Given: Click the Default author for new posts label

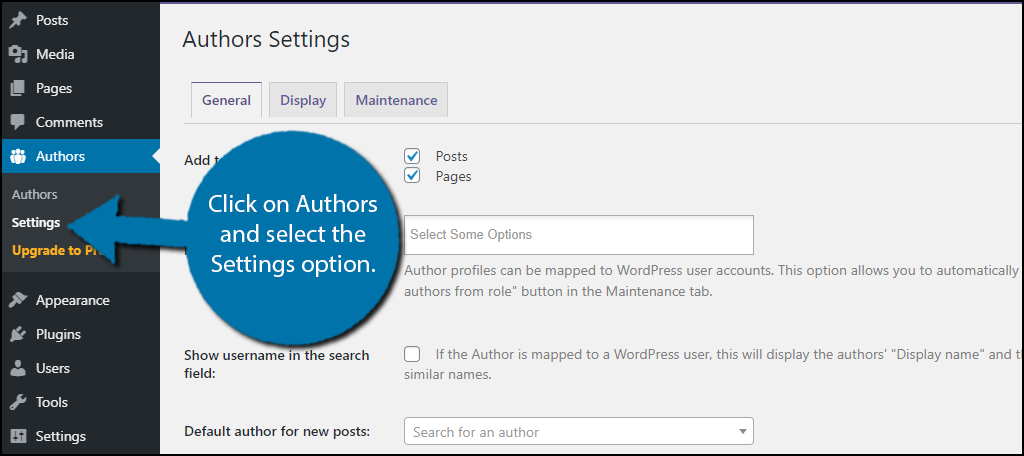Looking at the screenshot, I should click(277, 431).
